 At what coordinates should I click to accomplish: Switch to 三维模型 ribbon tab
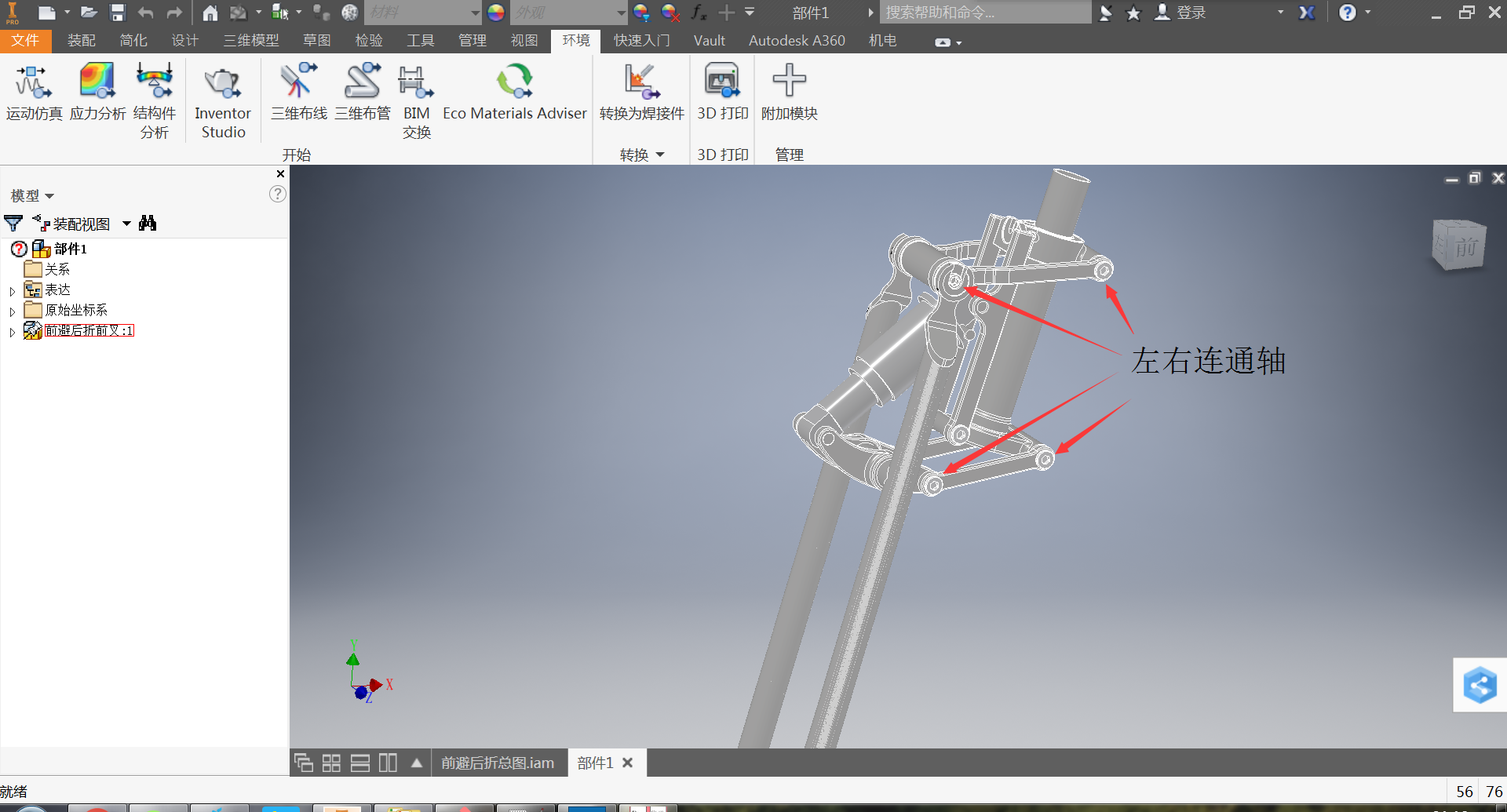tap(251, 41)
